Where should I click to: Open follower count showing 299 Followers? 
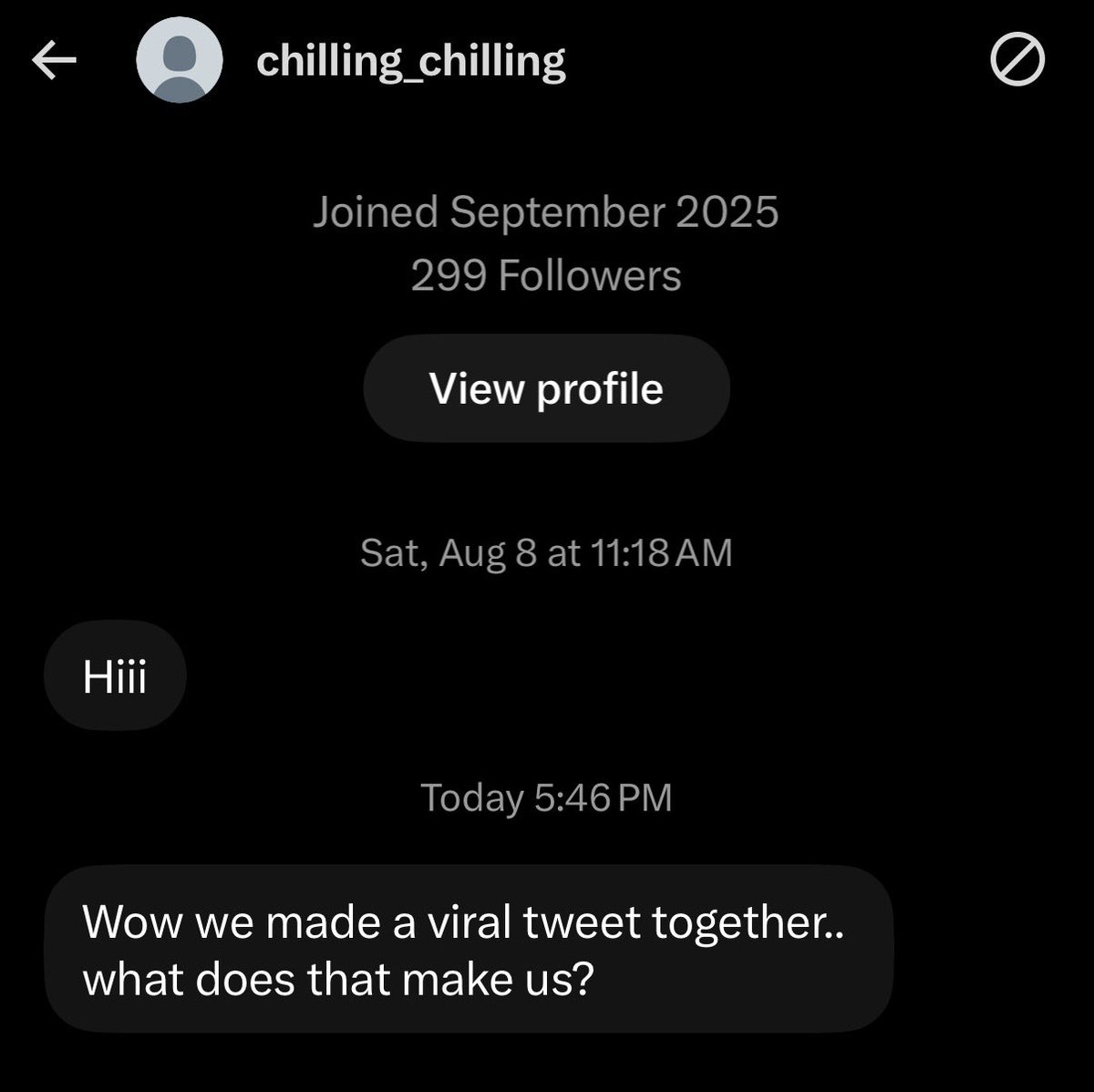[546, 275]
